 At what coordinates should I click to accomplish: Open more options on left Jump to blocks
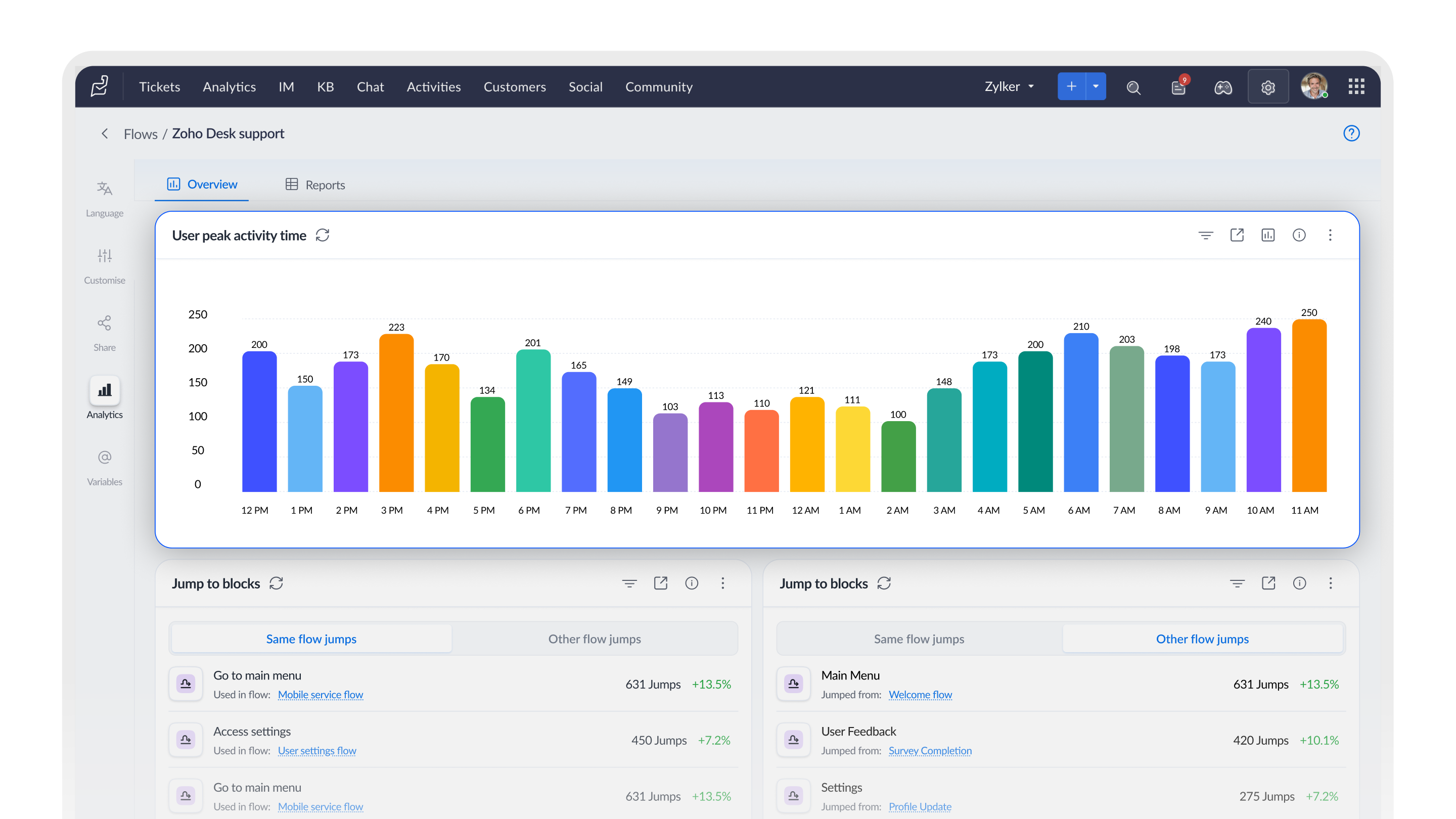coord(722,583)
